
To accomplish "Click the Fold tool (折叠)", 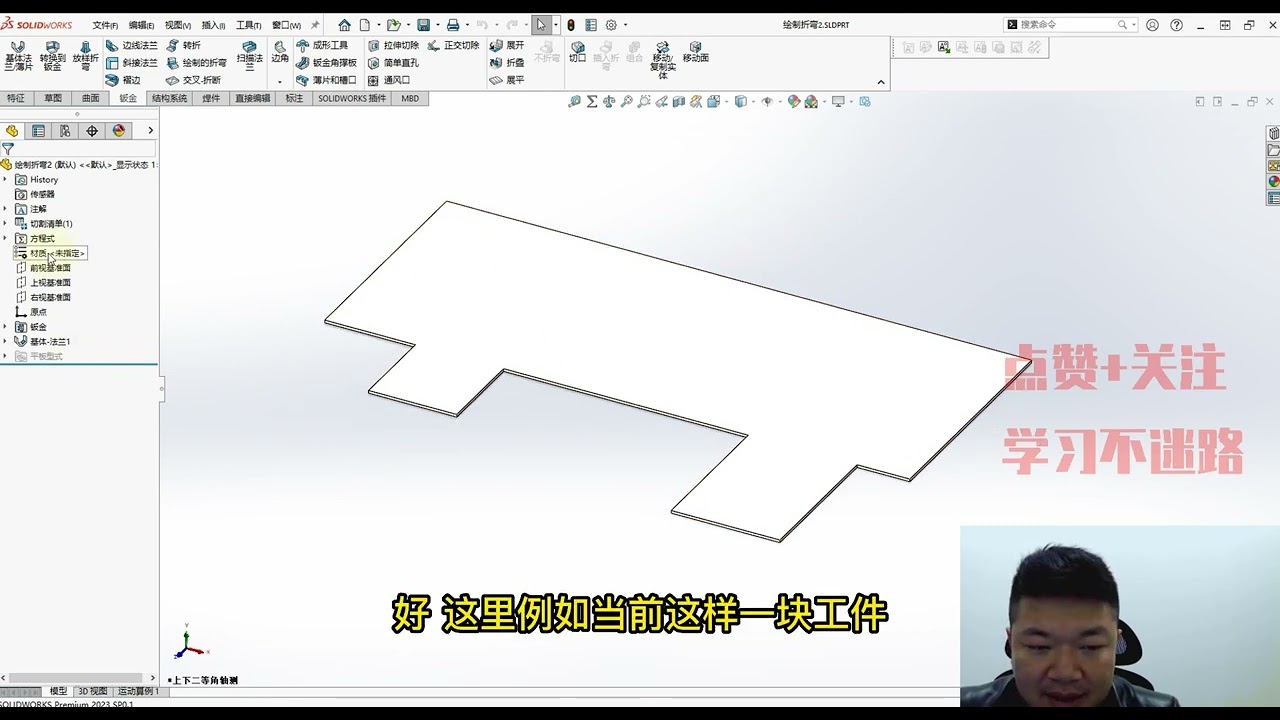I will (507, 63).
